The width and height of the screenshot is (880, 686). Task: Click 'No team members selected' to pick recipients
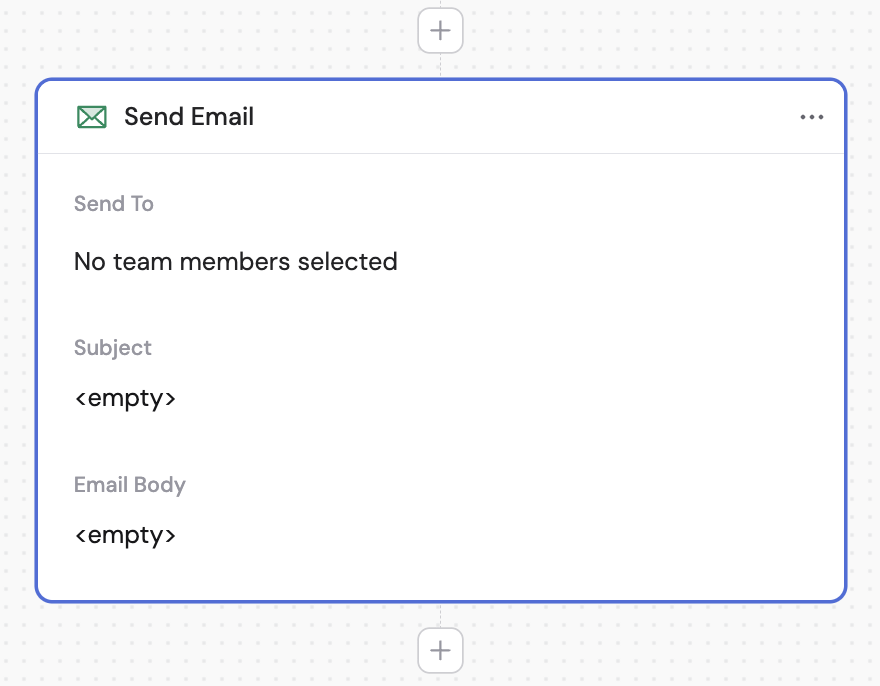[235, 261]
